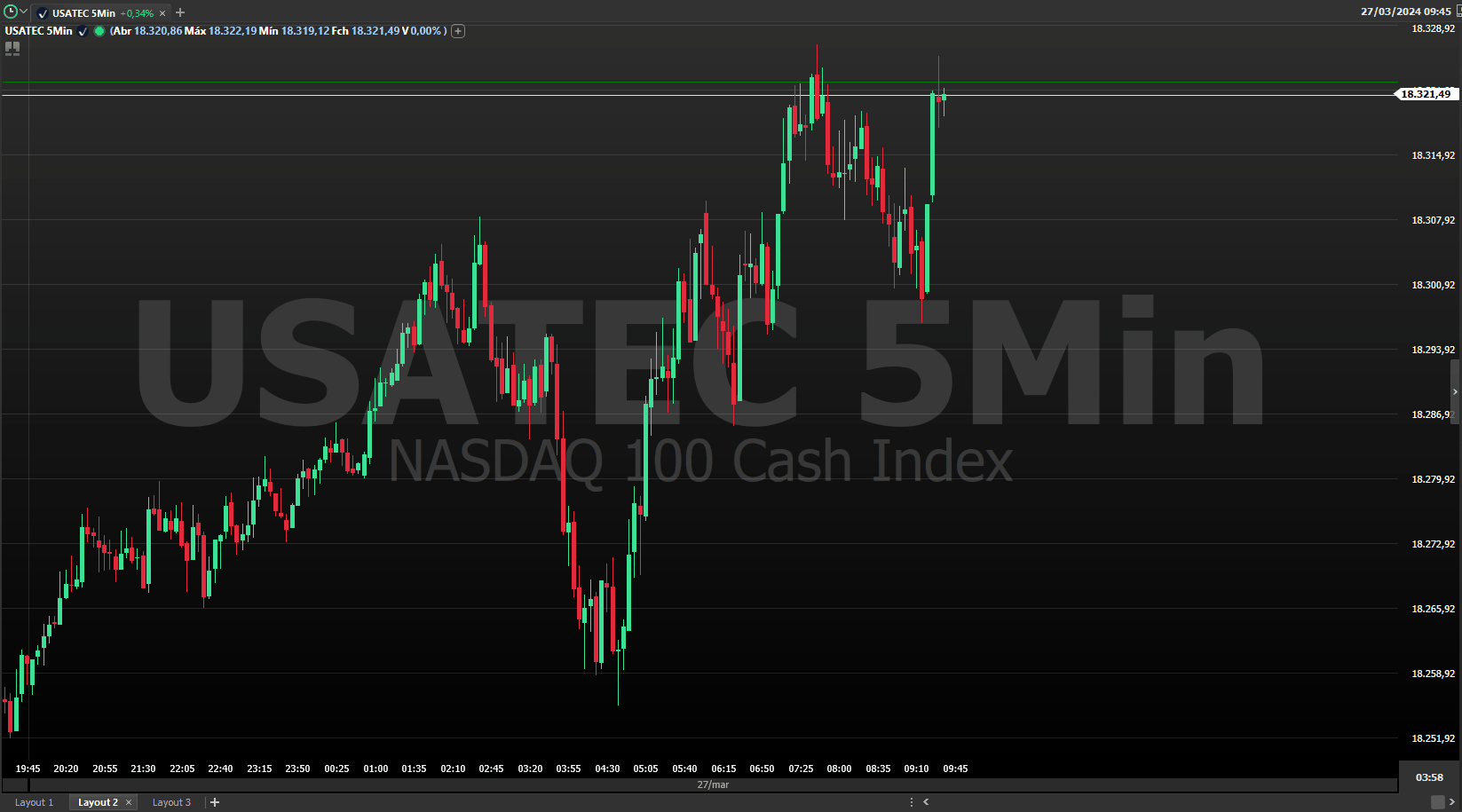This screenshot has width=1462, height=812.
Task: Click the +0,34% change on chart tab
Action: coord(137,13)
